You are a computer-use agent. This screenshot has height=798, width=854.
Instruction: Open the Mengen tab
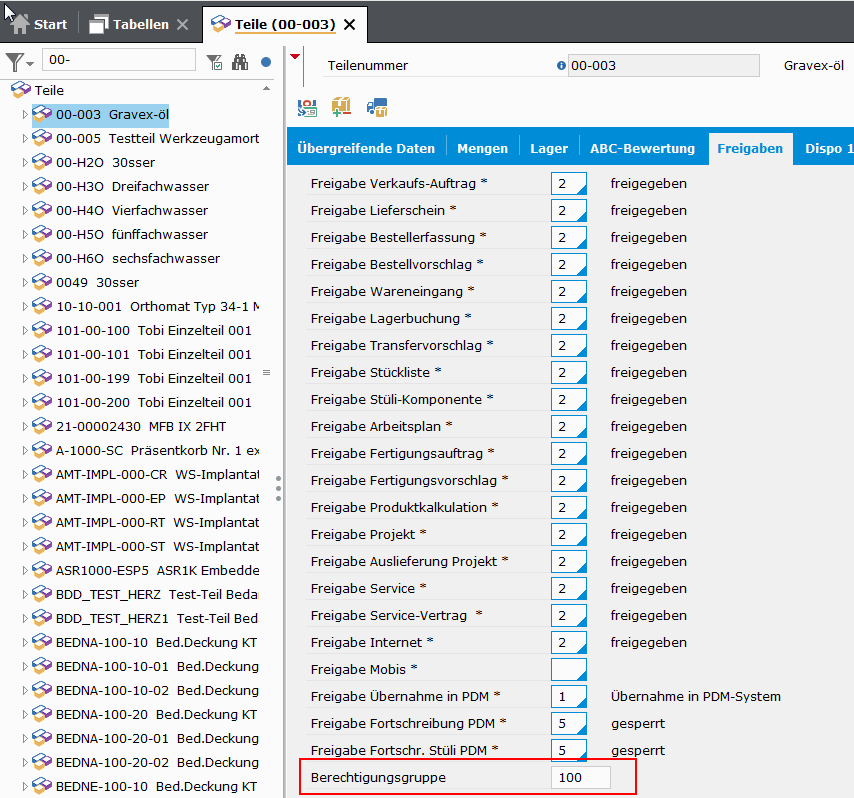pyautogui.click(x=483, y=148)
